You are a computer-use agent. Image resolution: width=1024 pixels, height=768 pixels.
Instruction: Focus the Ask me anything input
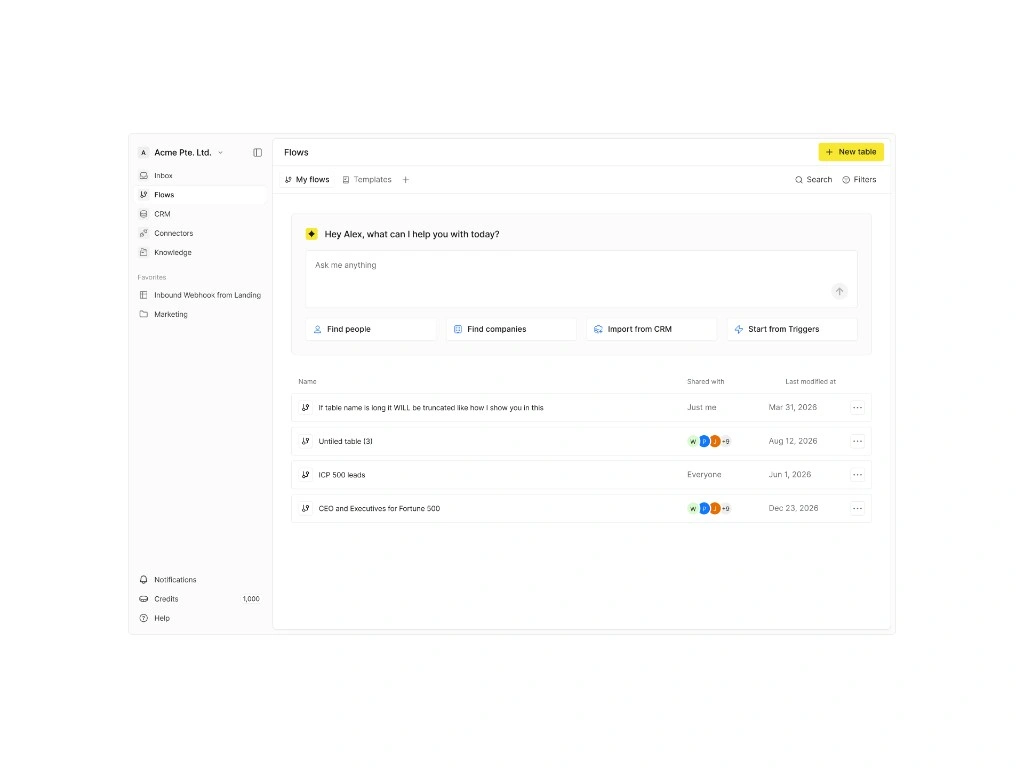point(581,279)
